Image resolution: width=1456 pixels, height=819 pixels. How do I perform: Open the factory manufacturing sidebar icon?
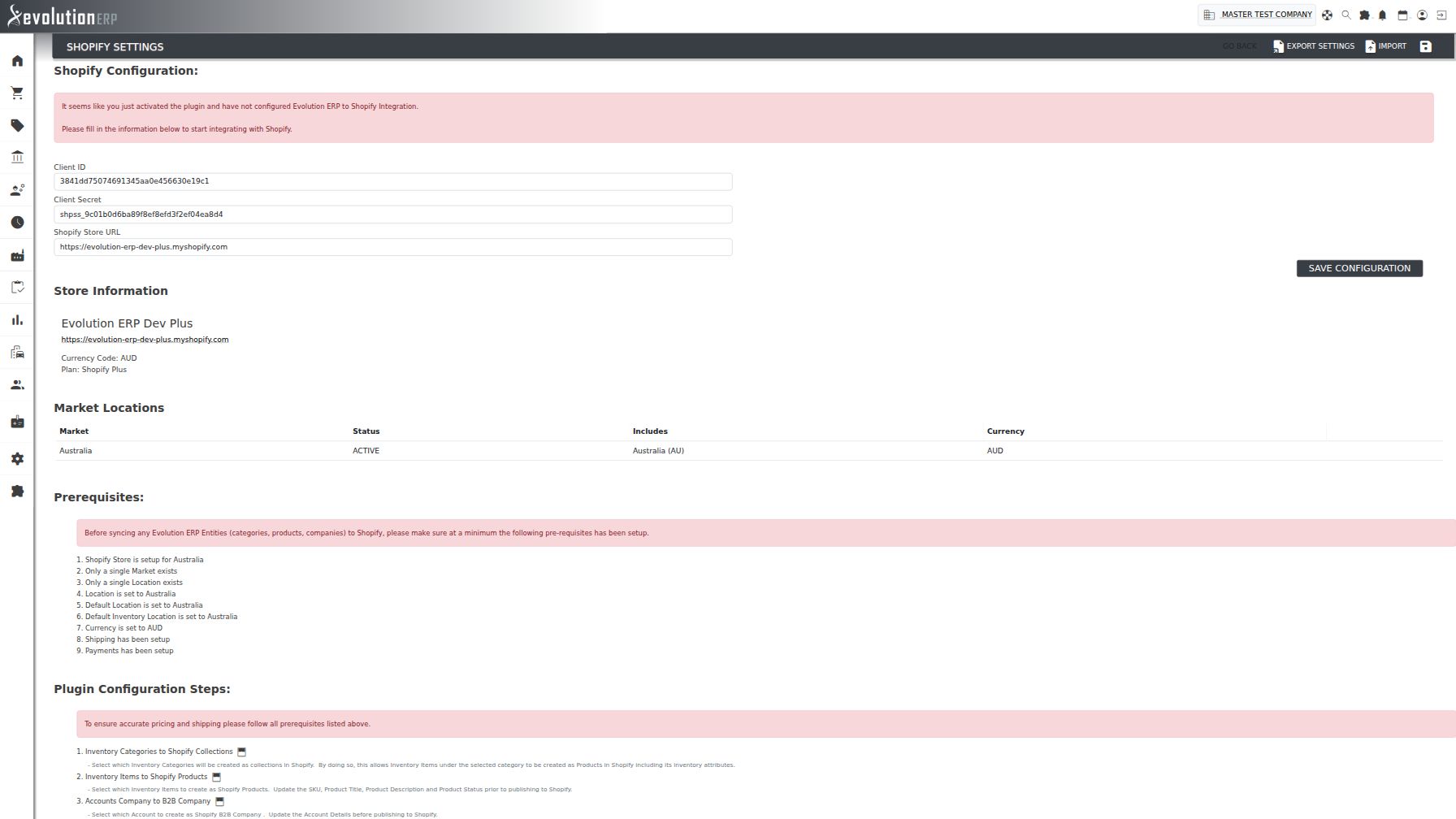pos(17,256)
